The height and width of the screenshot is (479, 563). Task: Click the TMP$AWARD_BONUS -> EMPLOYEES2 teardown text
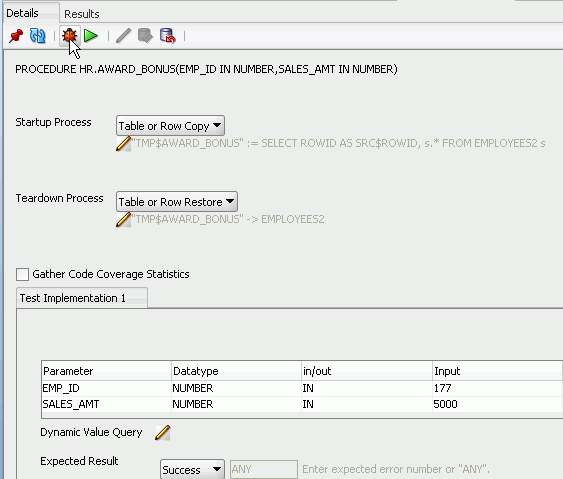pos(228,219)
